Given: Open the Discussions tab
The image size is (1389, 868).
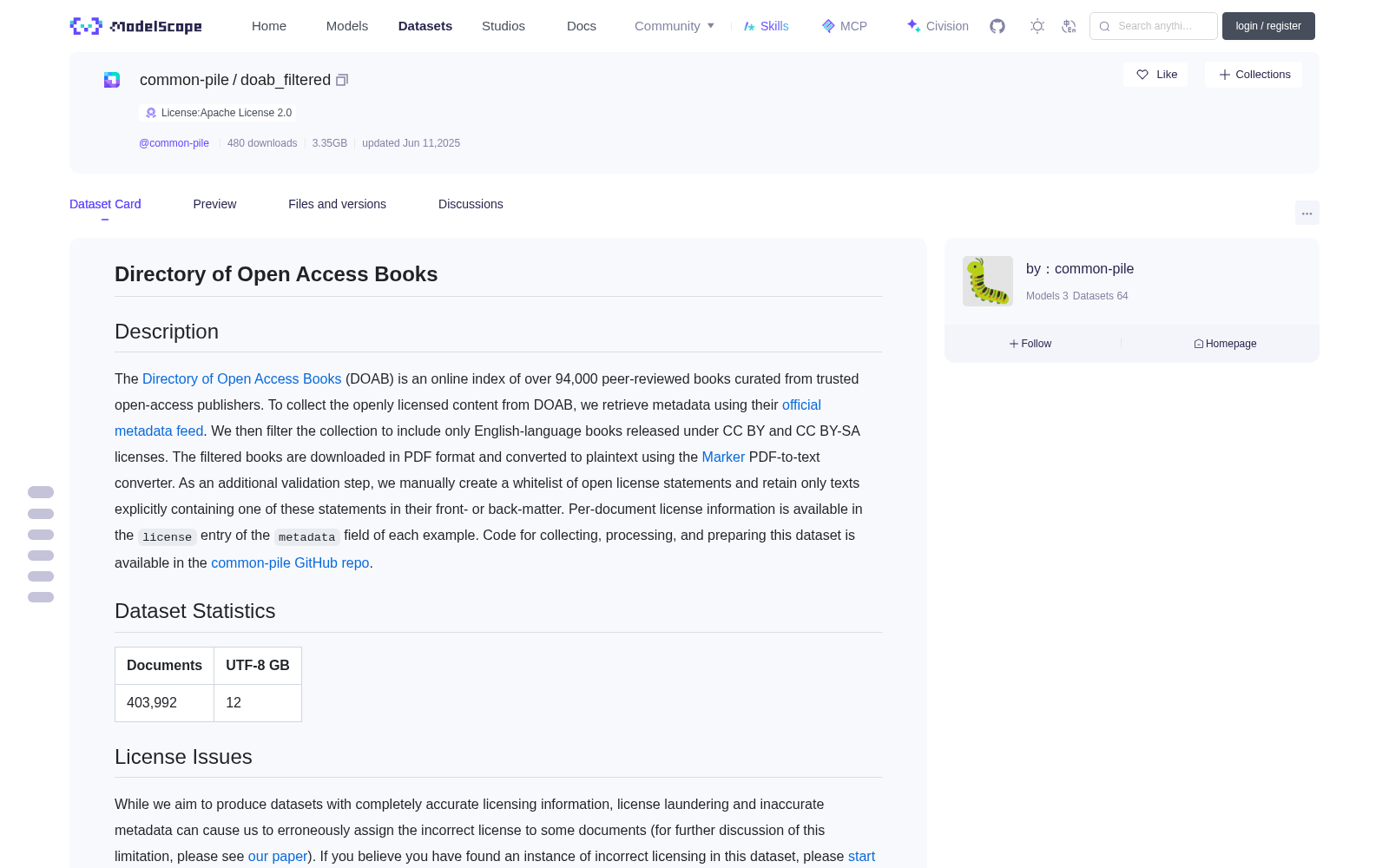Looking at the screenshot, I should (471, 204).
